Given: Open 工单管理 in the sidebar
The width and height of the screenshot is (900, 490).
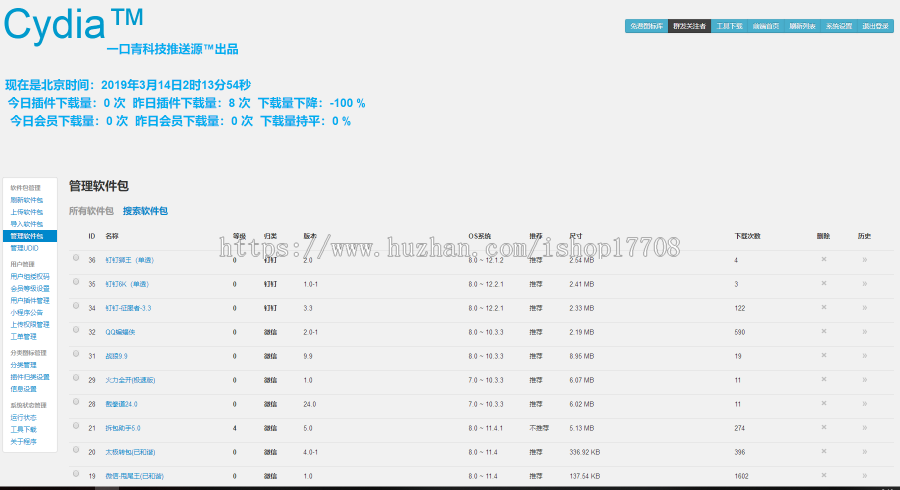Looking at the screenshot, I should [x=23, y=337].
